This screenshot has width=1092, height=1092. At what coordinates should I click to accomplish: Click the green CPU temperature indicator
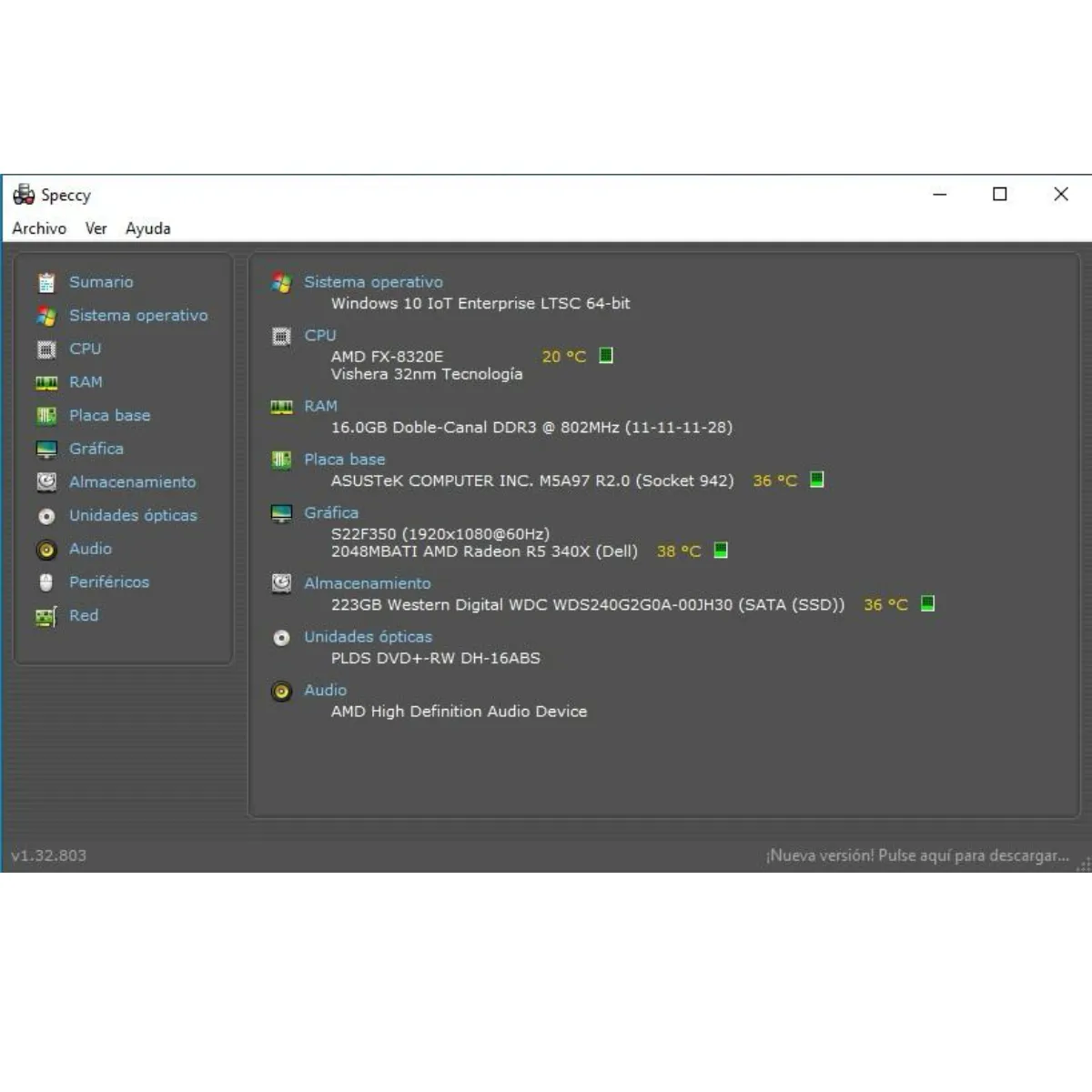point(606,356)
